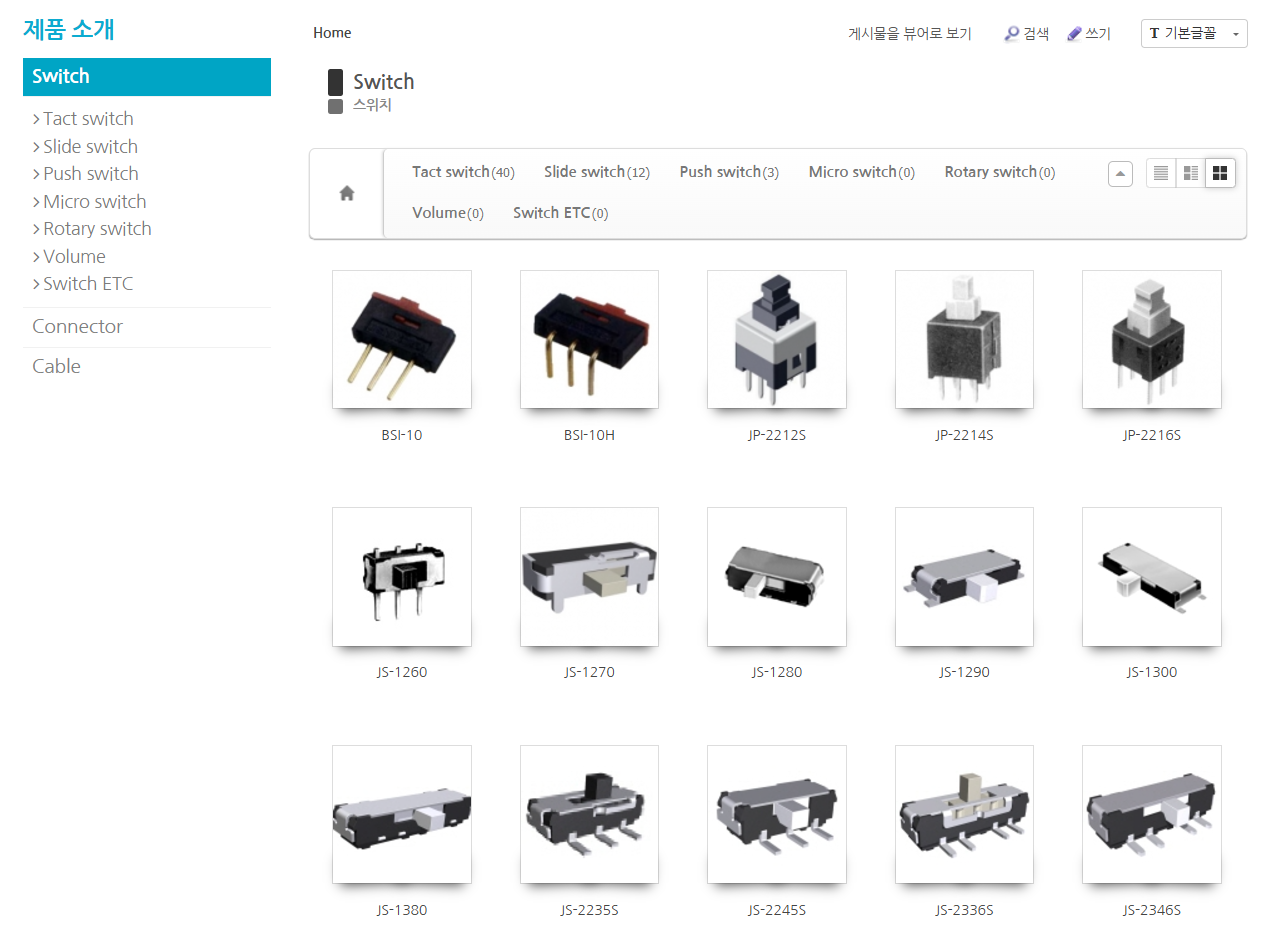1273x946 pixels.
Task: Open Volume(0) category tab
Action: 448,213
